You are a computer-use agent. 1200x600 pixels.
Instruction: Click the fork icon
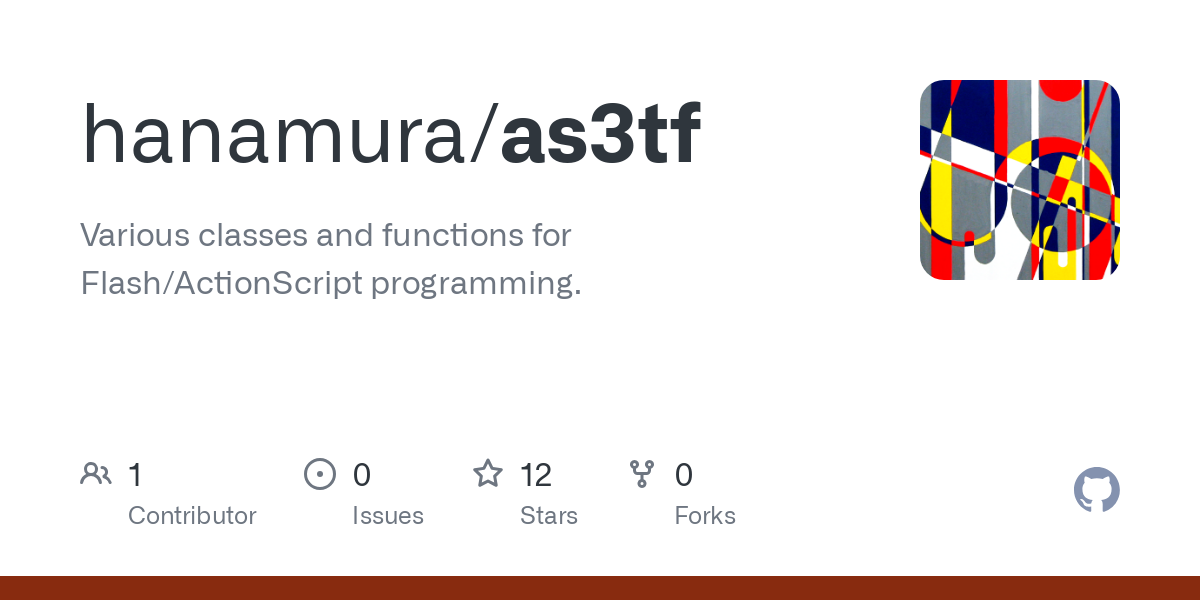pos(642,474)
